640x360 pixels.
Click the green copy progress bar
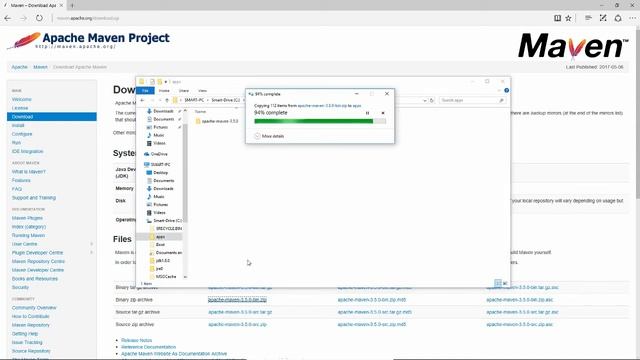pyautogui.click(x=320, y=121)
